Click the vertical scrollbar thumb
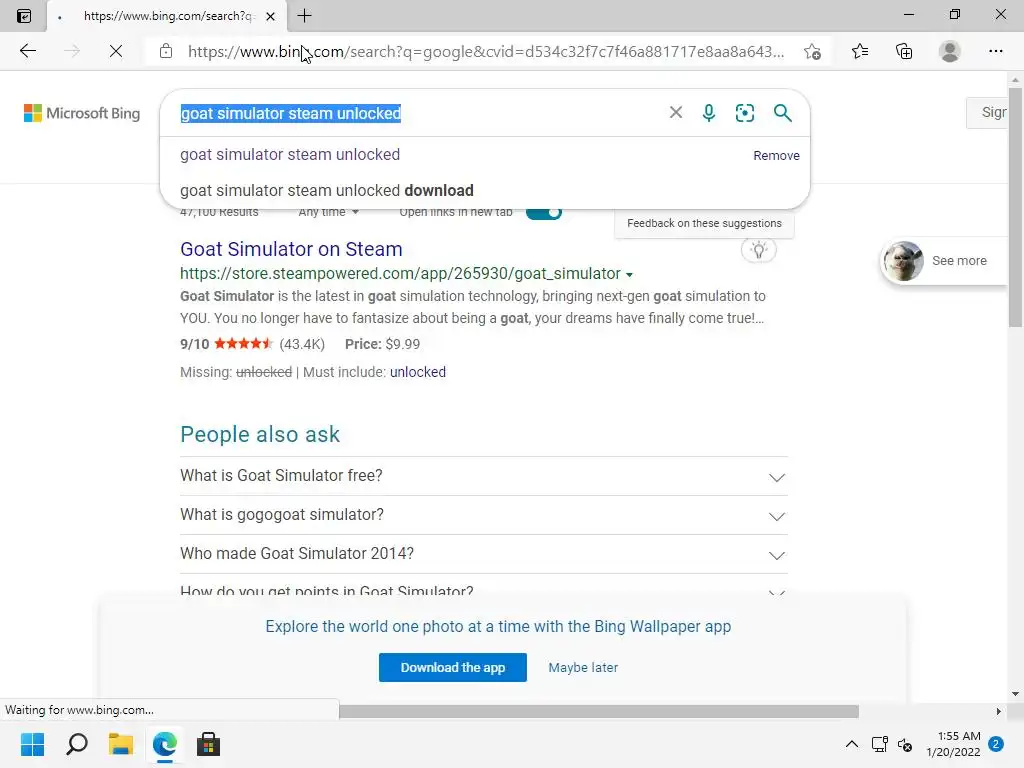Image resolution: width=1024 pixels, height=768 pixels. (x=1015, y=206)
